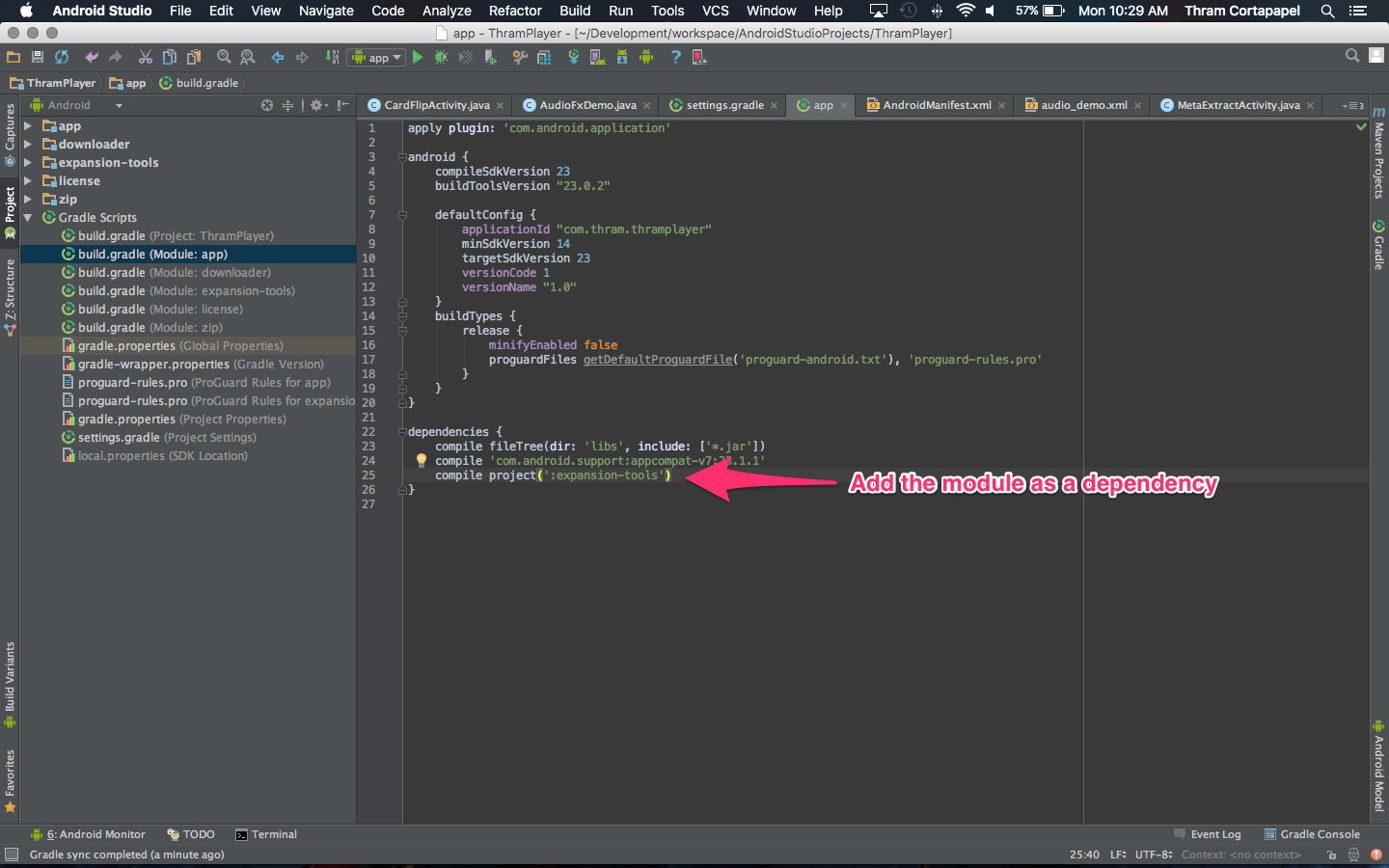Viewport: 1389px width, 868px height.
Task: Click the Open folder toolbar icon
Action: click(x=13, y=57)
